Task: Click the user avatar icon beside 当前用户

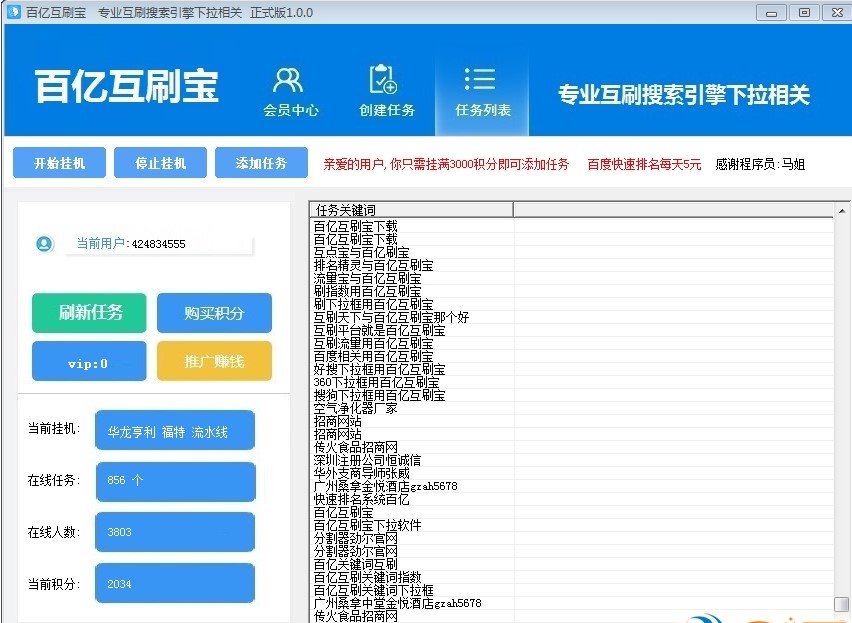Action: click(x=45, y=244)
